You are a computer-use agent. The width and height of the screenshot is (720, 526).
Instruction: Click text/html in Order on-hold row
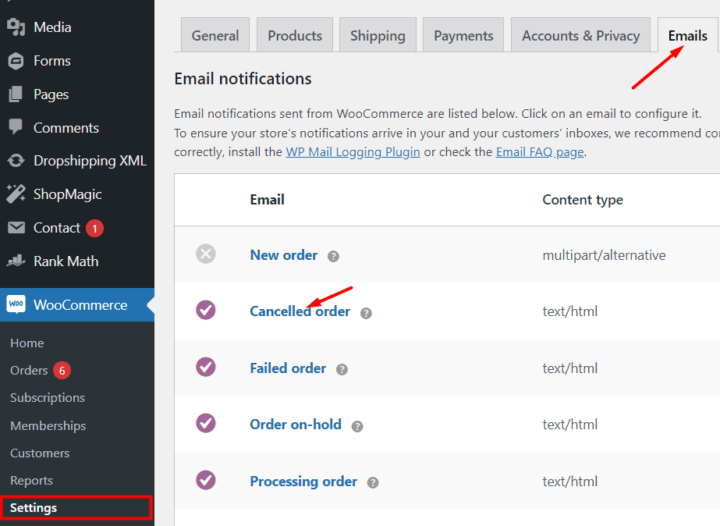[570, 425]
